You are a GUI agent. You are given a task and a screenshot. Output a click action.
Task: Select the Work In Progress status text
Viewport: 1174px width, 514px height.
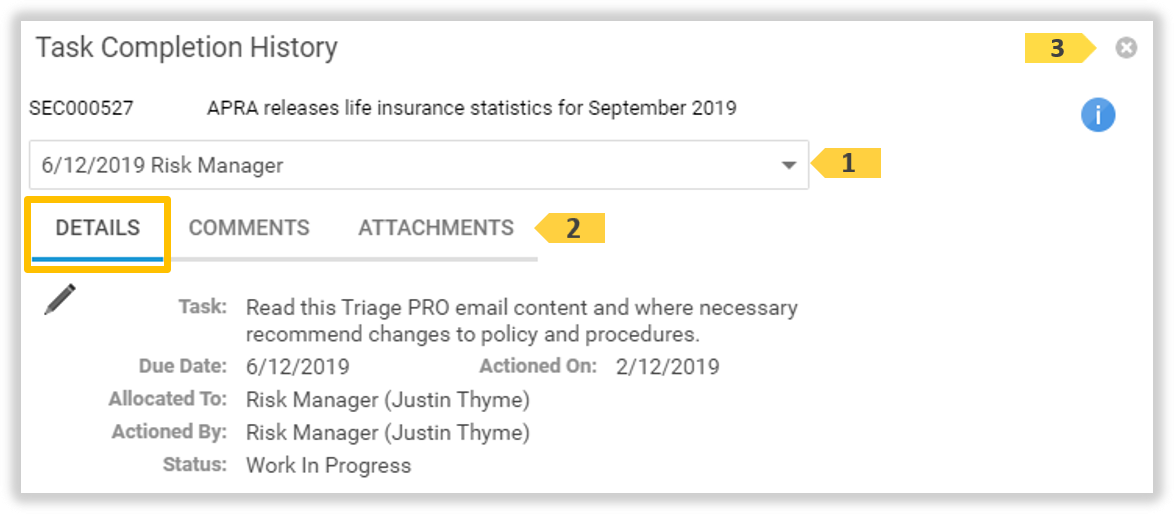point(328,466)
